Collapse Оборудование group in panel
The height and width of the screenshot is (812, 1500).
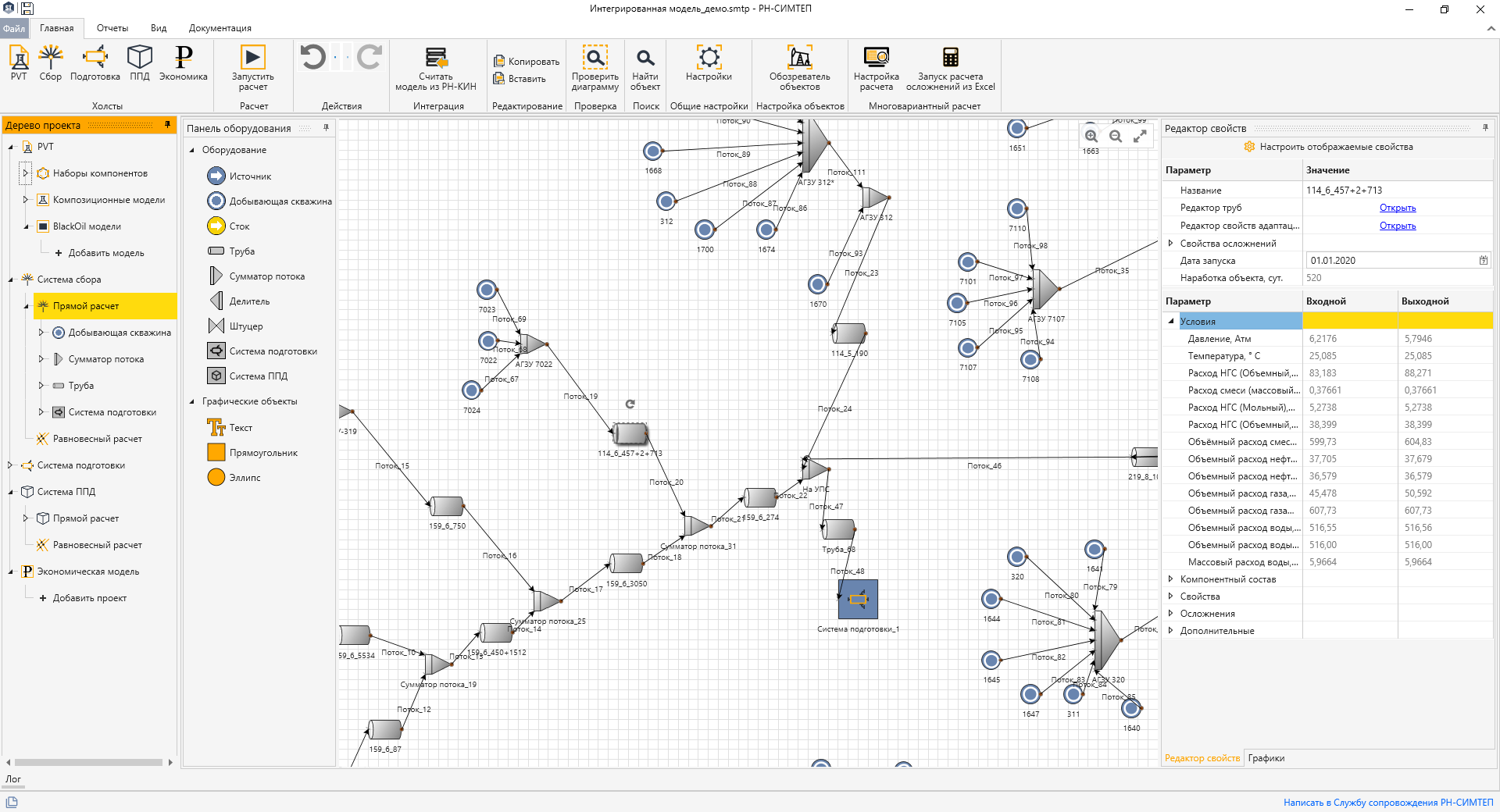click(192, 150)
